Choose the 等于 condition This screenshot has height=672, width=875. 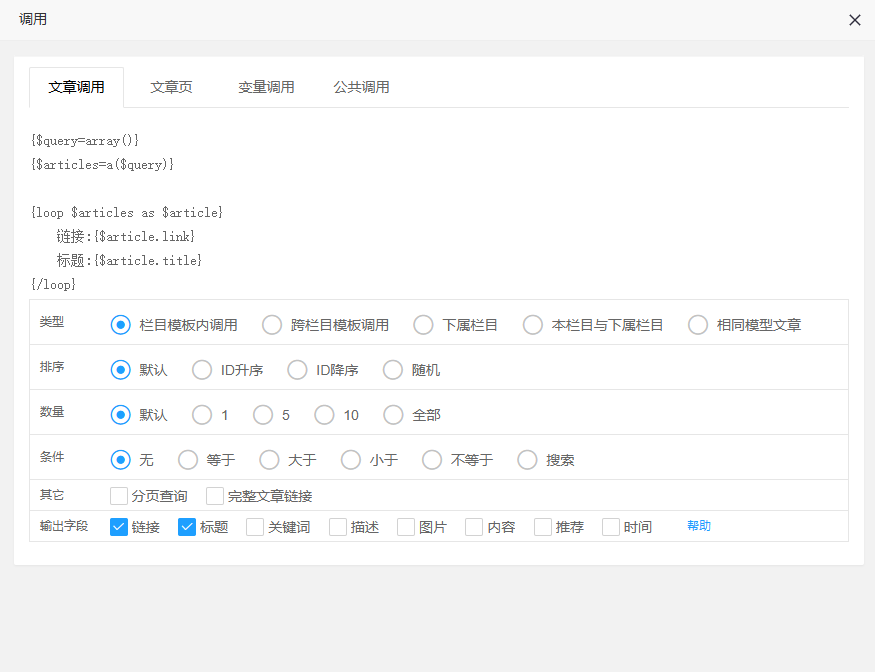[188, 460]
